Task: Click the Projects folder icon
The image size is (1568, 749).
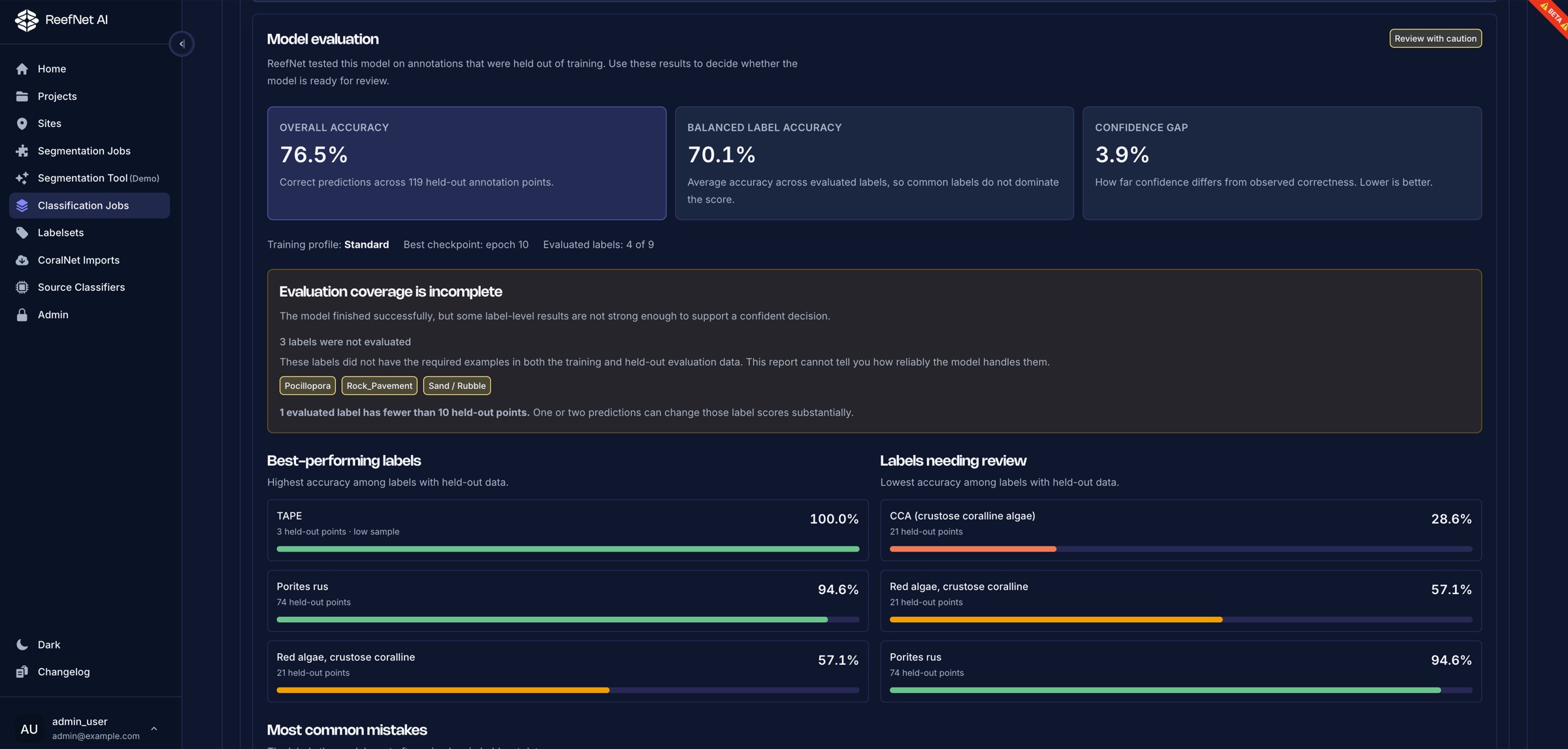Action: pyautogui.click(x=22, y=96)
